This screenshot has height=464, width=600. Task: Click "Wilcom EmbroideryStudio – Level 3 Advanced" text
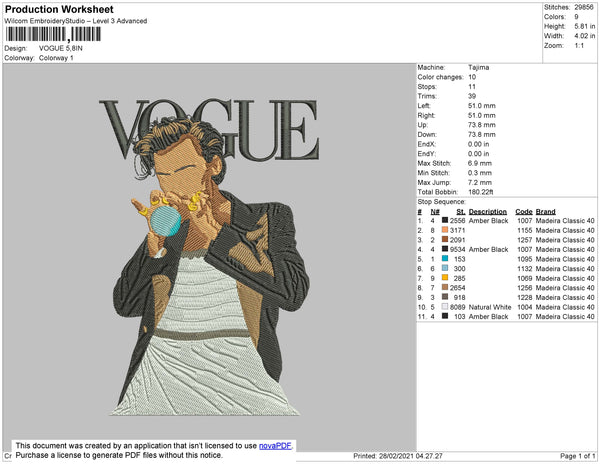click(x=76, y=21)
